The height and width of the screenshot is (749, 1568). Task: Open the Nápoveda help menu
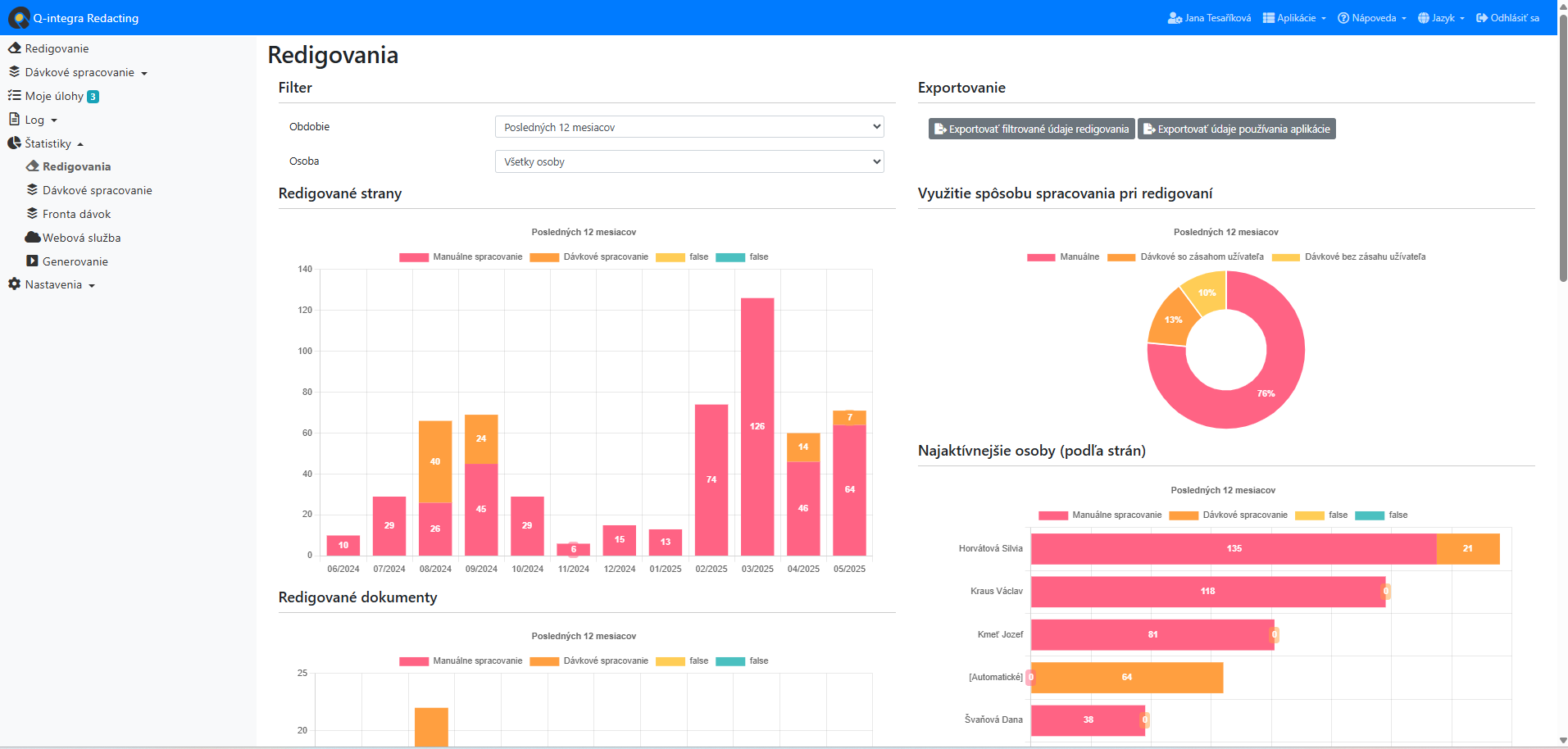pyautogui.click(x=1371, y=18)
